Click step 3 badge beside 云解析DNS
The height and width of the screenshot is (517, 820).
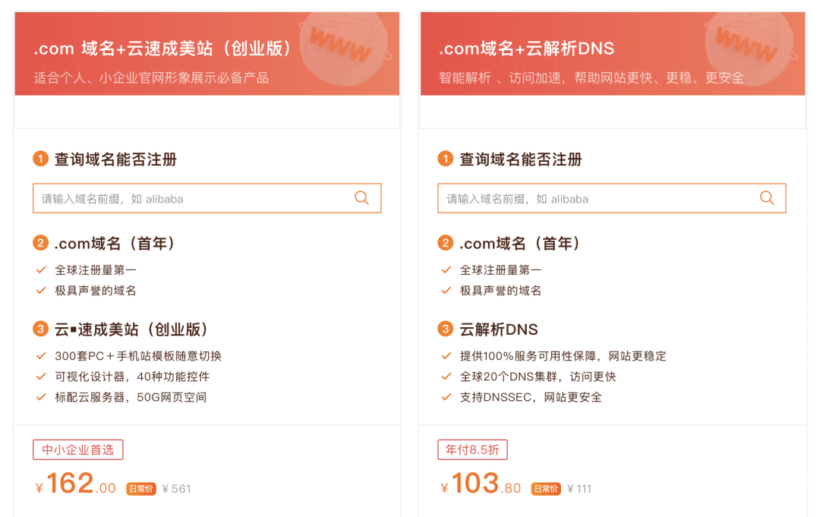tap(446, 329)
